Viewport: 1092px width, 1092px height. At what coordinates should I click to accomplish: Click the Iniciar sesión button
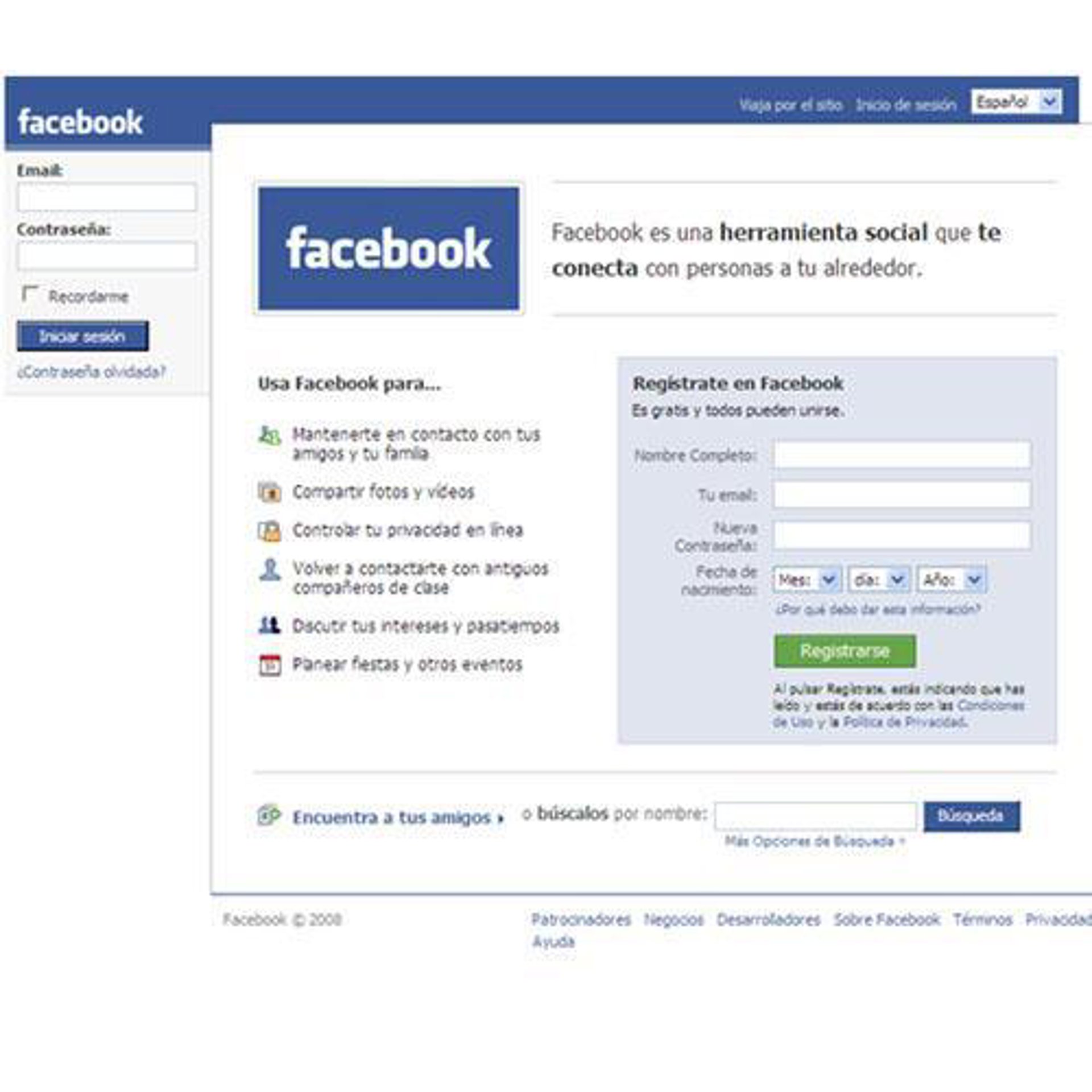click(82, 336)
